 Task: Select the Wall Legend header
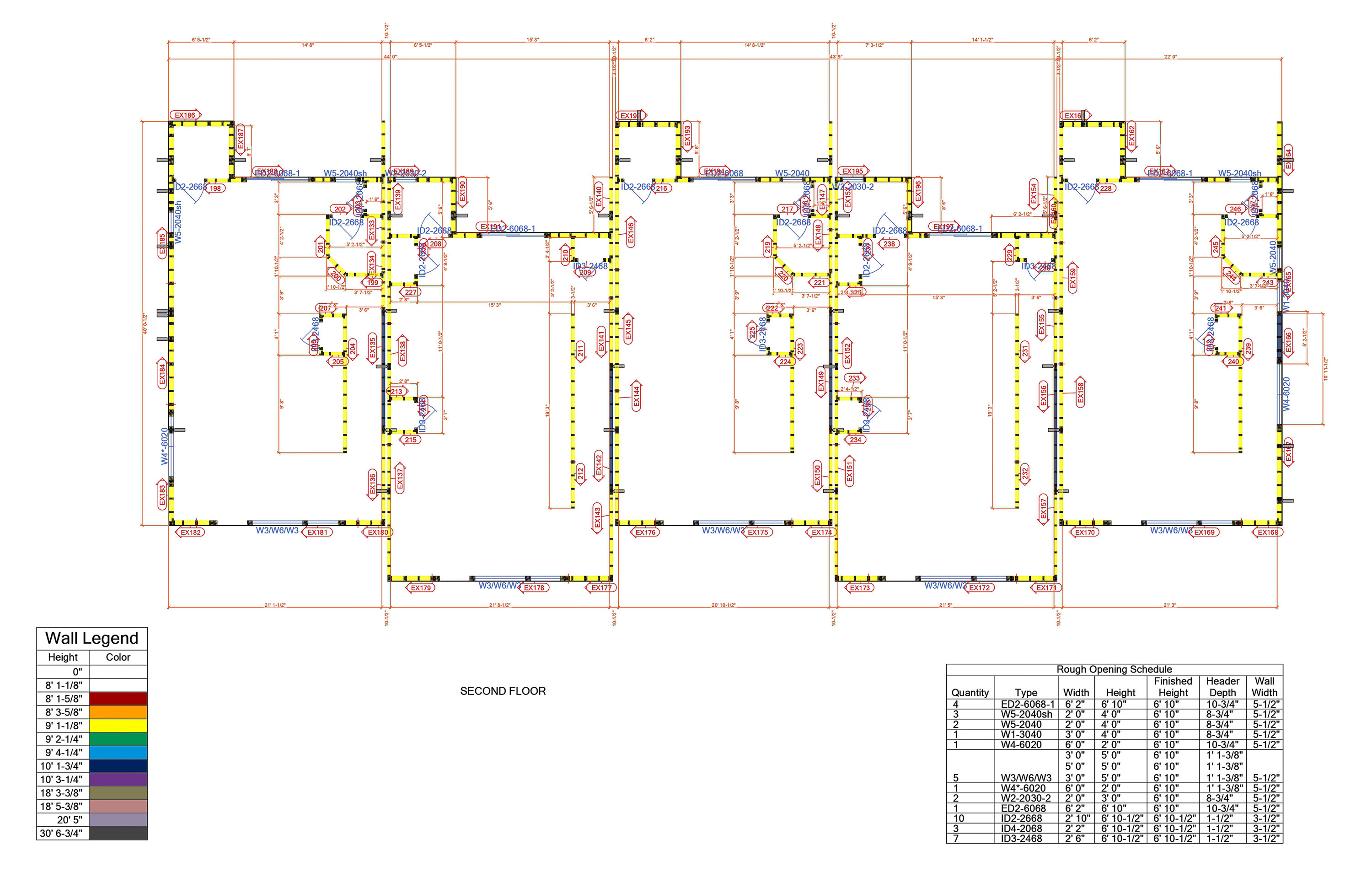[x=91, y=638]
